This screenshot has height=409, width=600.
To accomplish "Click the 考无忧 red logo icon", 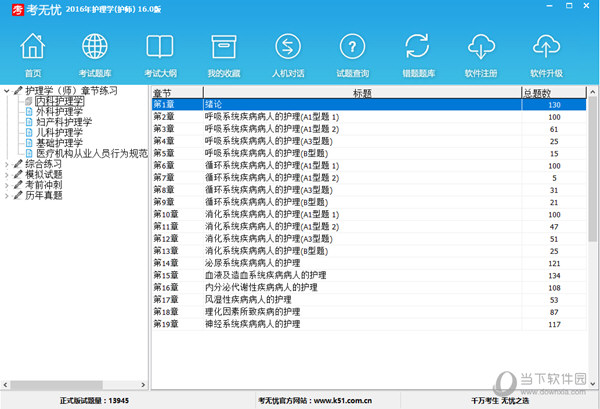I will 18,10.
